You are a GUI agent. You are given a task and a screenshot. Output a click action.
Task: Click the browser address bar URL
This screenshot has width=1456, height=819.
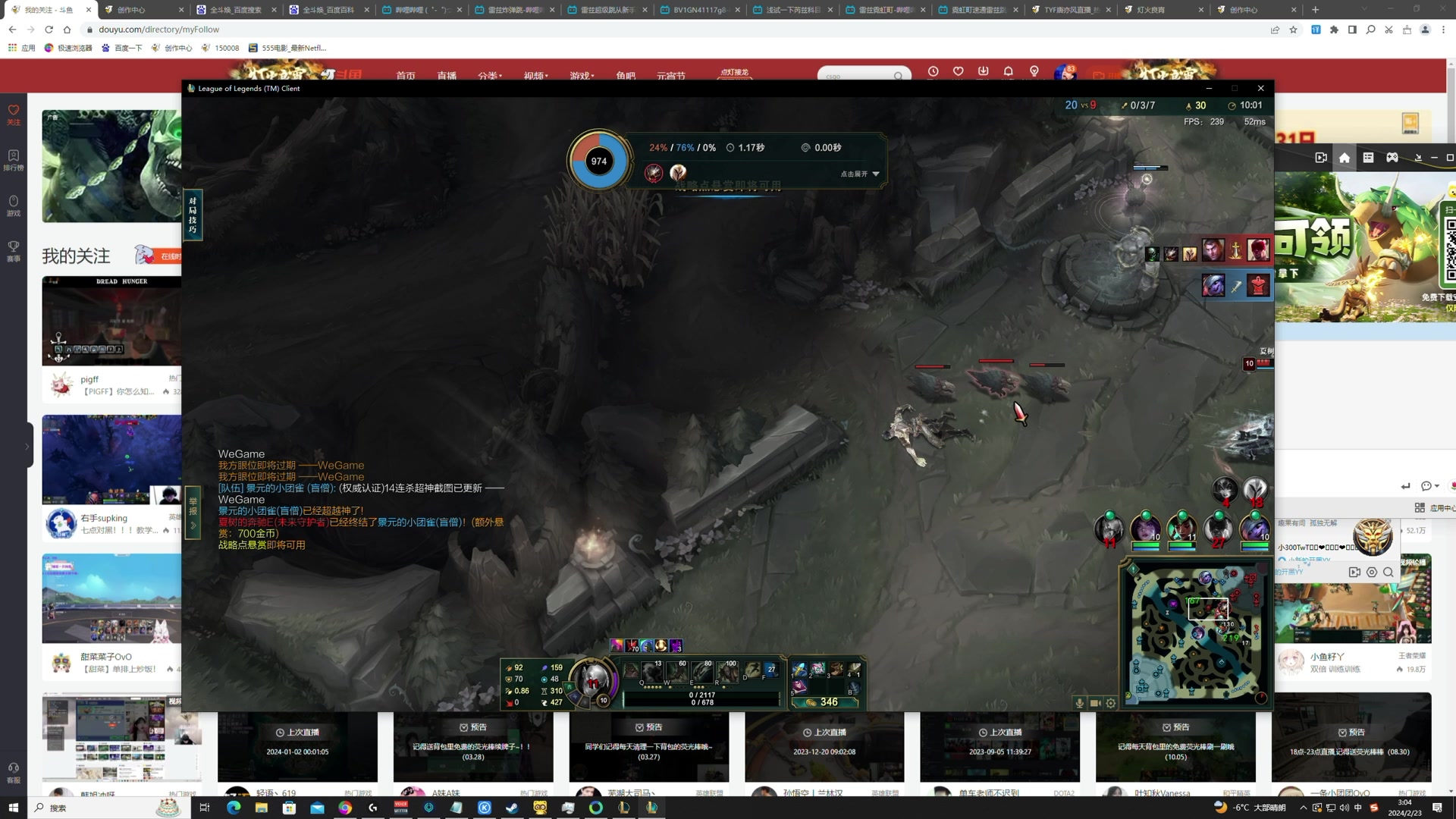pos(159,30)
